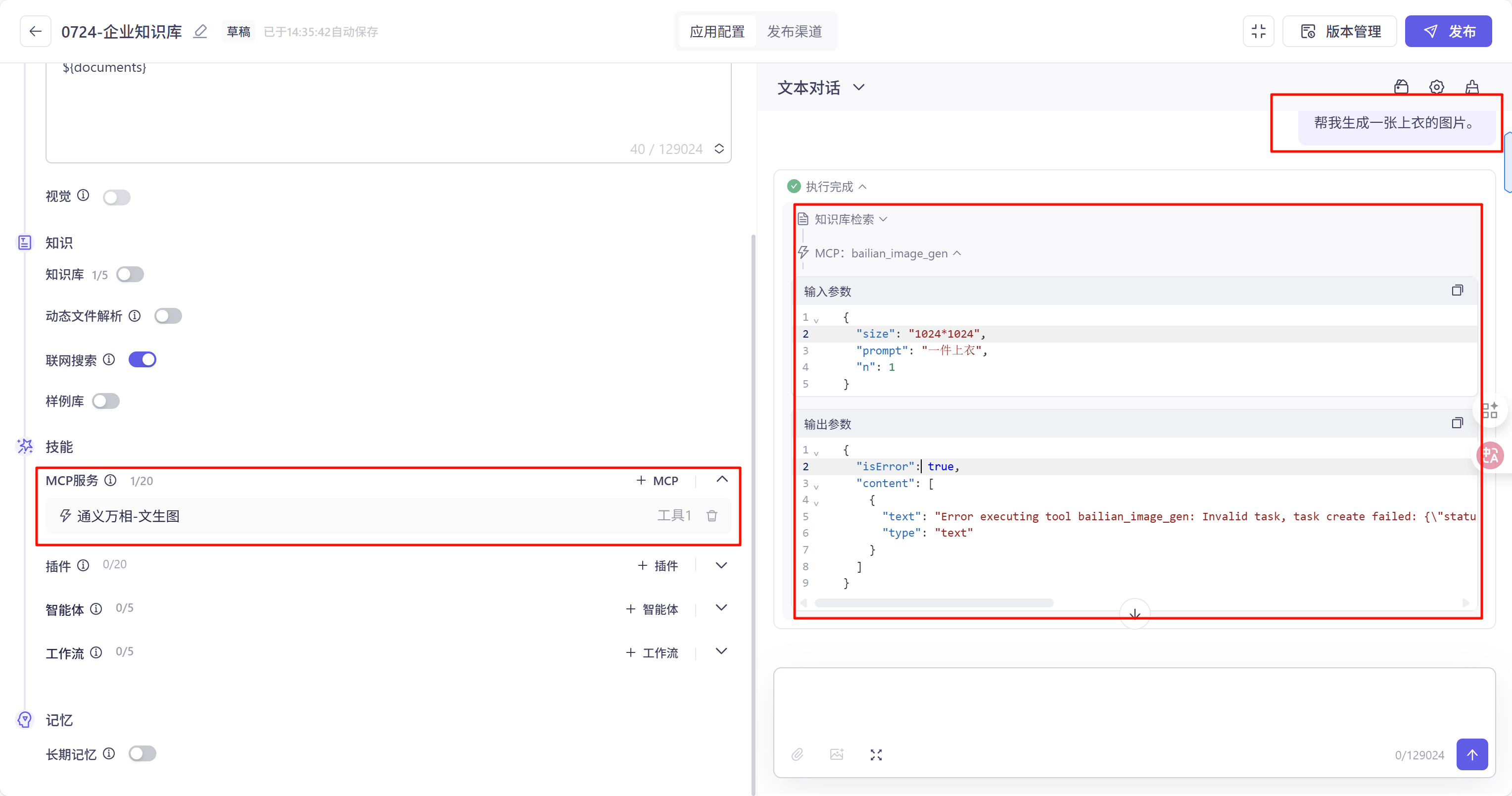Viewport: 1512px width, 796px height.
Task: Click the collapse fullscreen icon
Action: click(1258, 31)
